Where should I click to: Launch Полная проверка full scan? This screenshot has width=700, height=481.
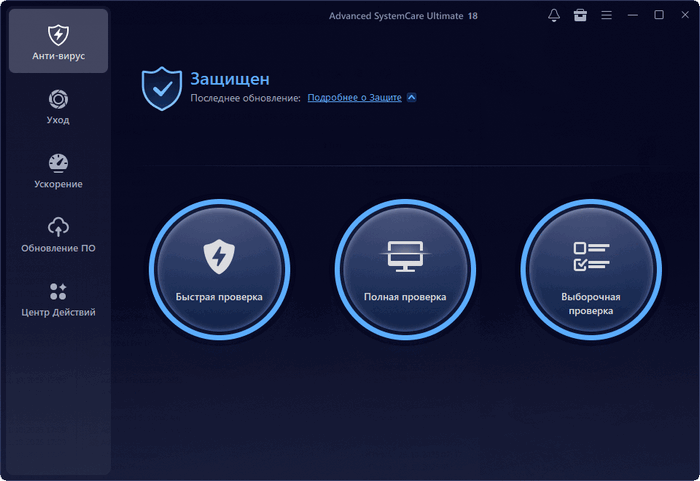(405, 270)
